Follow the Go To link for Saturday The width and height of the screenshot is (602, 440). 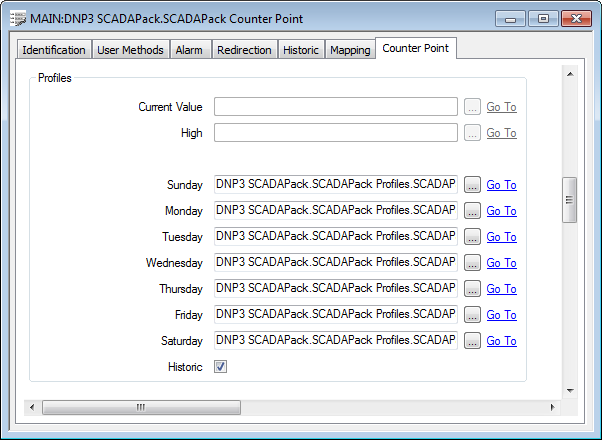(501, 341)
